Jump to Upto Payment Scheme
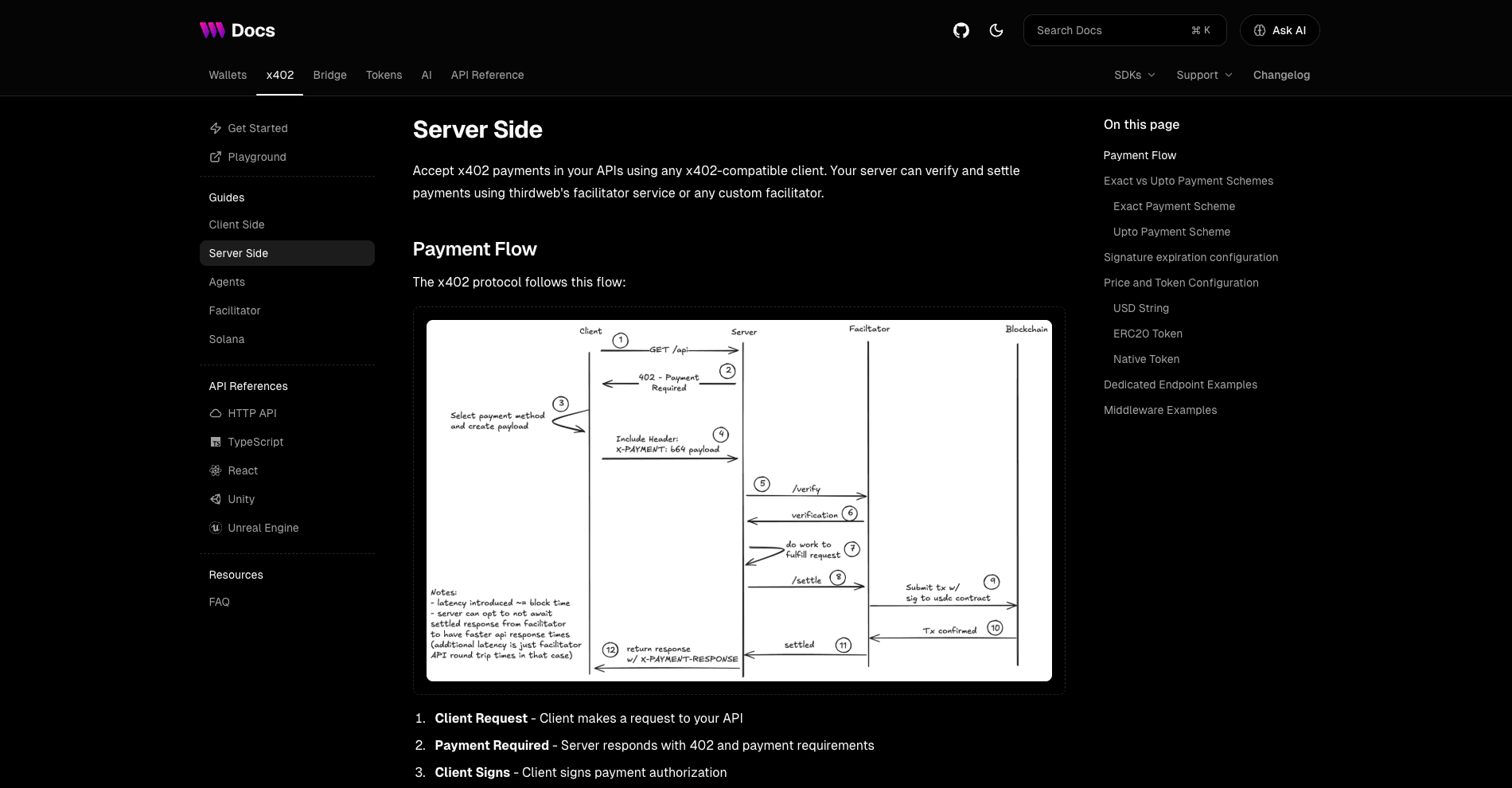This screenshot has width=1512, height=788. click(x=1171, y=232)
